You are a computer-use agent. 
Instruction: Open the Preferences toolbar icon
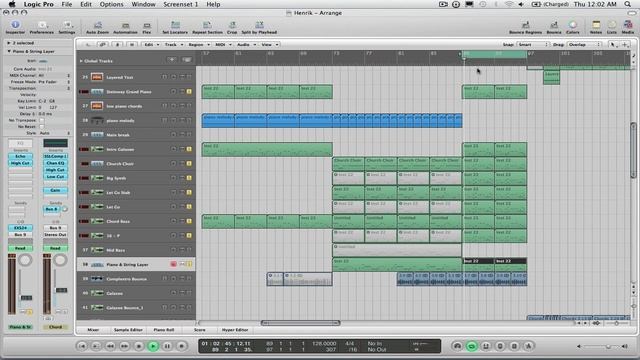coord(42,25)
